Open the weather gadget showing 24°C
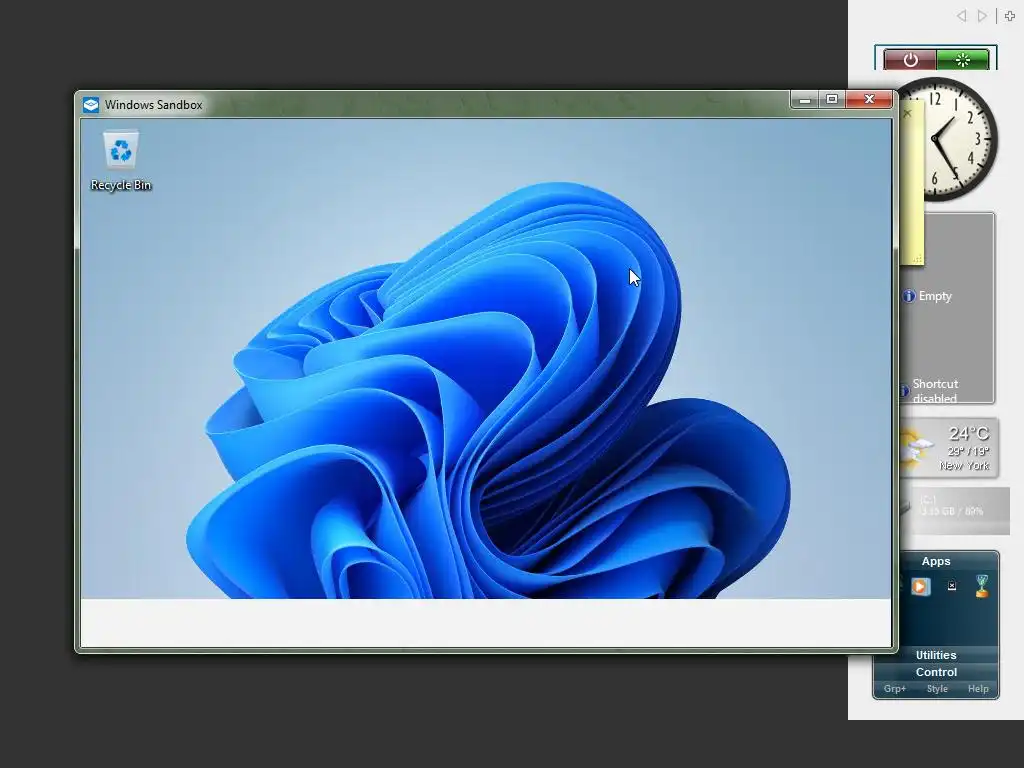The height and width of the screenshot is (768, 1024). point(949,448)
